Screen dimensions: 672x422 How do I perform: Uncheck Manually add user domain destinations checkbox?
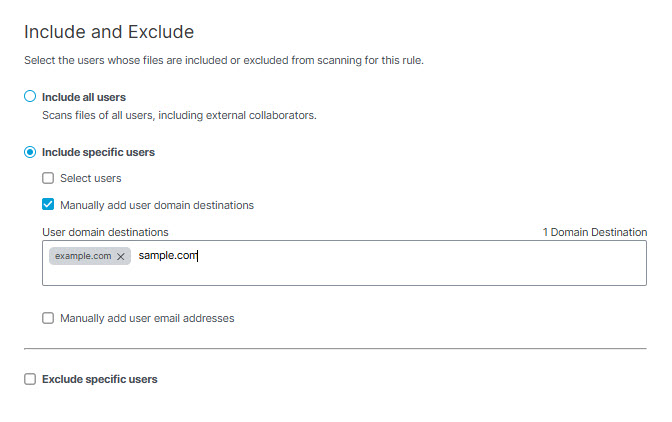point(48,204)
